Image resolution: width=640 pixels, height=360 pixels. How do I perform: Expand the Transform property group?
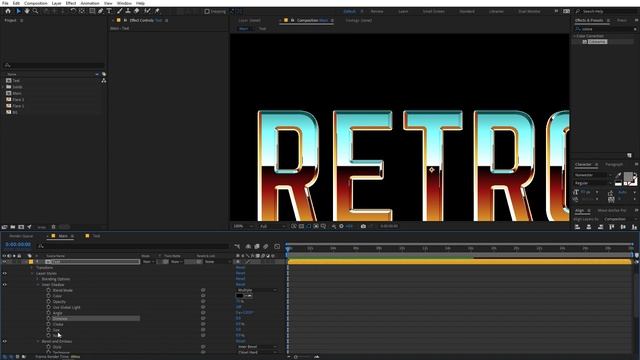click(33, 268)
